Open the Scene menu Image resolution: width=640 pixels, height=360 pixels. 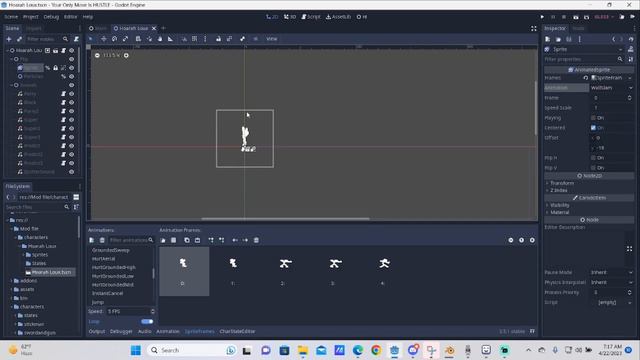point(11,17)
